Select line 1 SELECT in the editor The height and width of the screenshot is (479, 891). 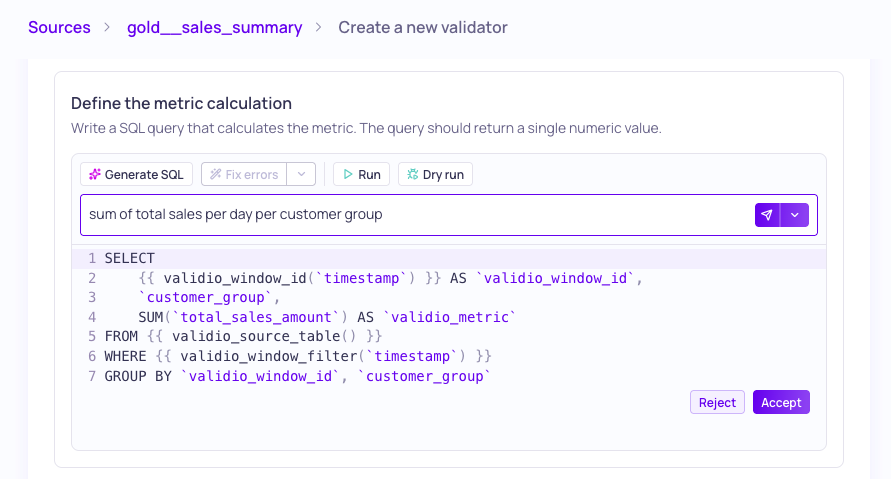130,259
